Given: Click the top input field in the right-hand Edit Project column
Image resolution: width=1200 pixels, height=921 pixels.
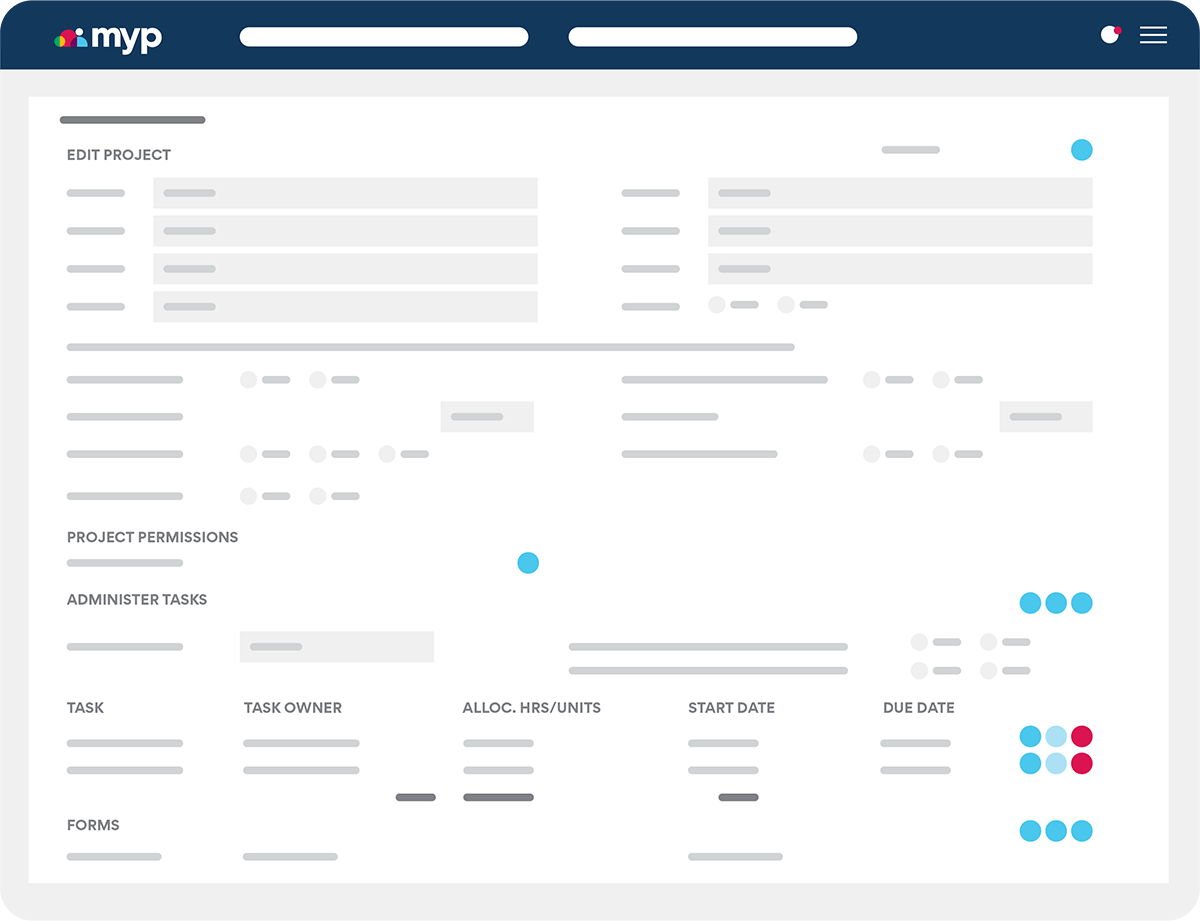Looking at the screenshot, I should pyautogui.click(x=900, y=193).
